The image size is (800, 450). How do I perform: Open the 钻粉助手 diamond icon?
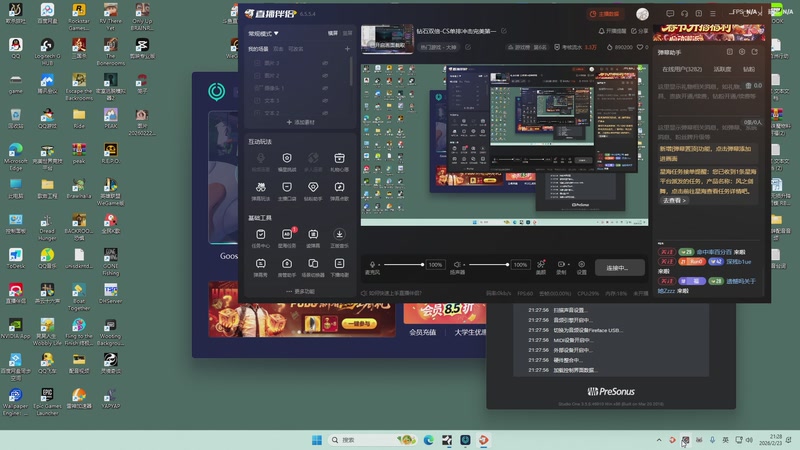pos(313,187)
